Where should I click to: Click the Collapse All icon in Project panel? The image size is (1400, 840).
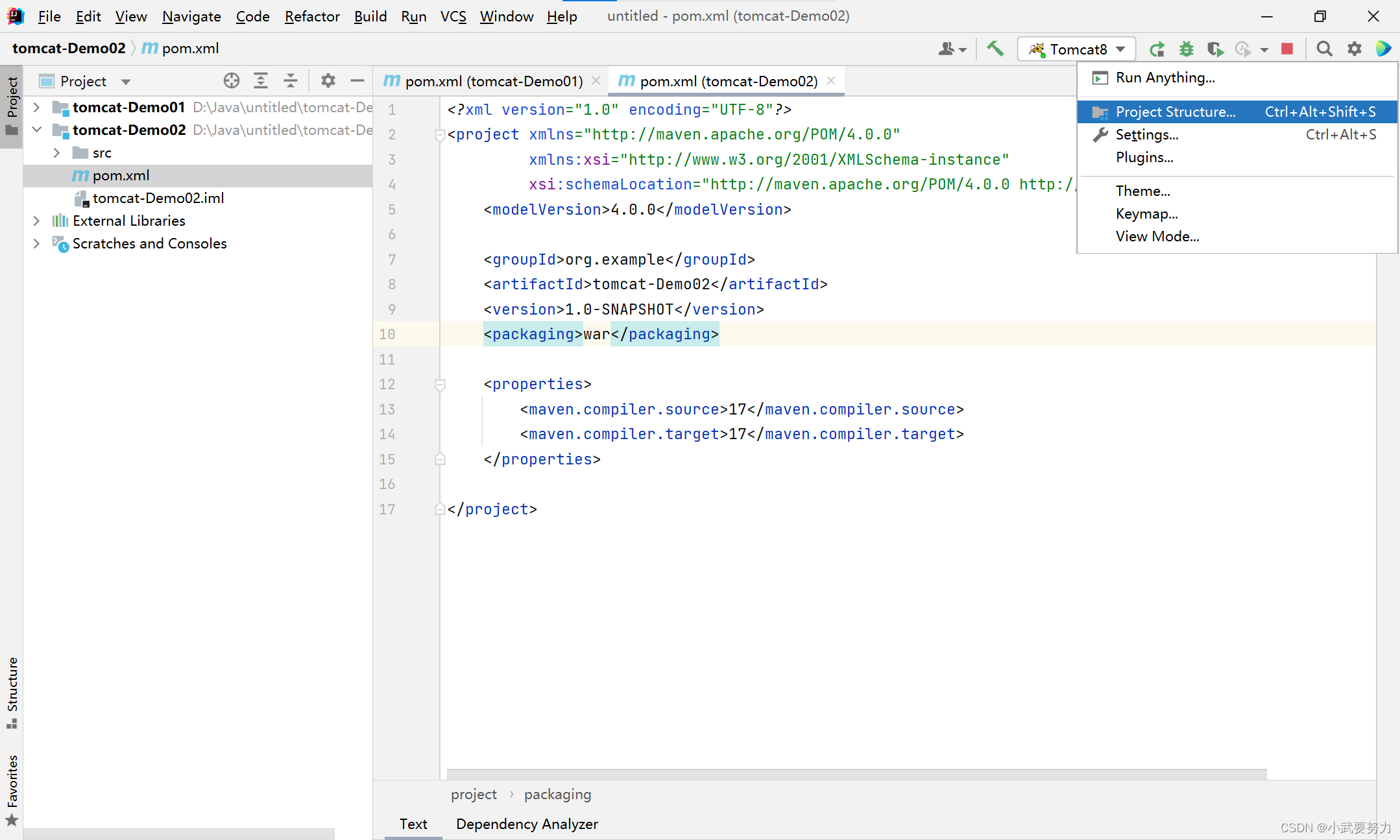point(291,80)
